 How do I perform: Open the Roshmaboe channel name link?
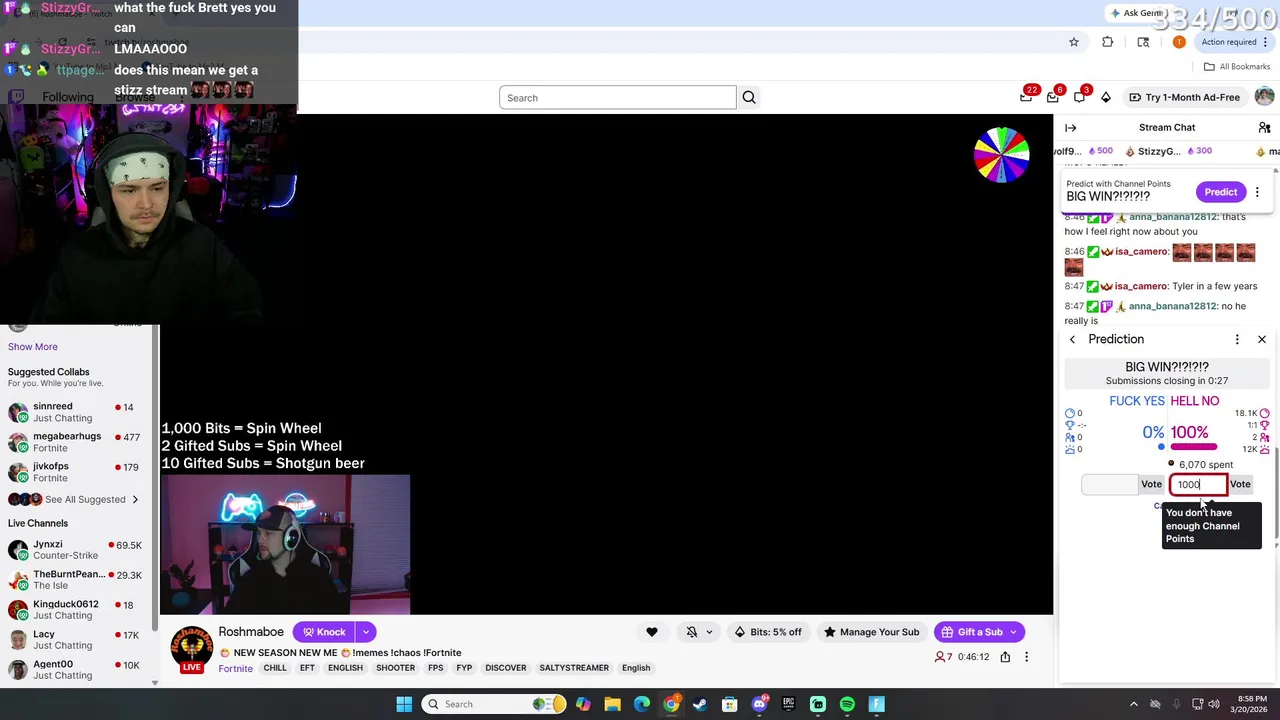point(251,632)
